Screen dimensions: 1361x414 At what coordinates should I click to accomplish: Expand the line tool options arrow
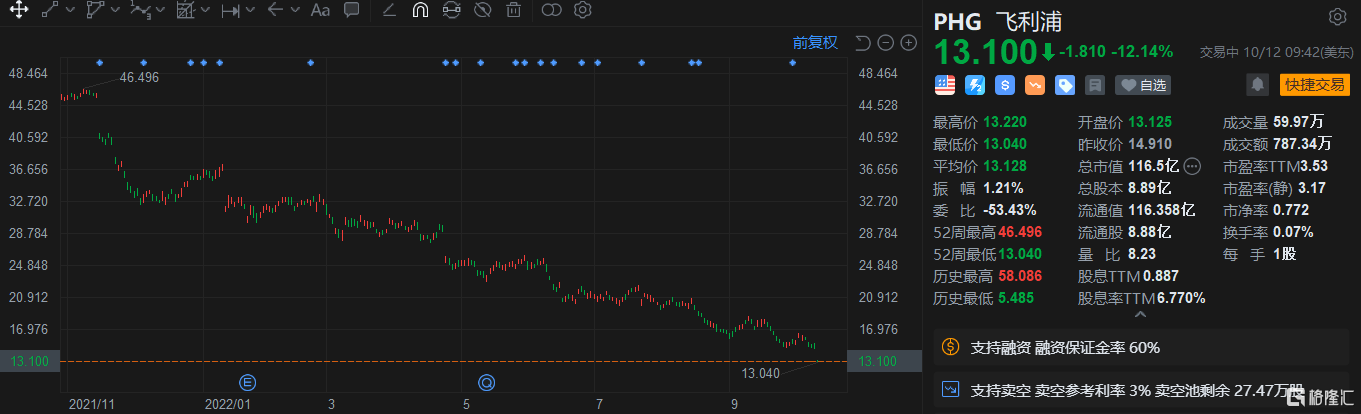(70, 10)
